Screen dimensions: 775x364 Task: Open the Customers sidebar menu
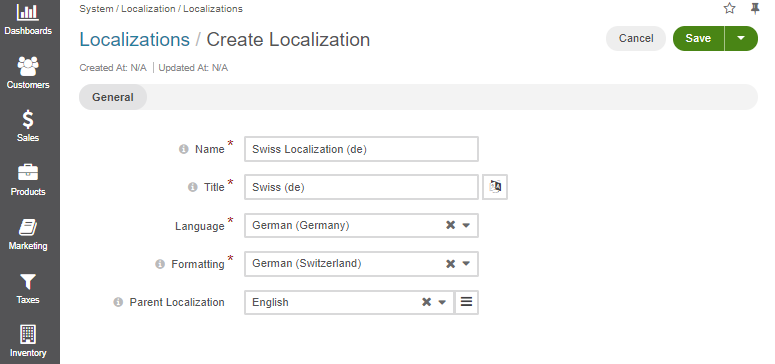[x=28, y=73]
